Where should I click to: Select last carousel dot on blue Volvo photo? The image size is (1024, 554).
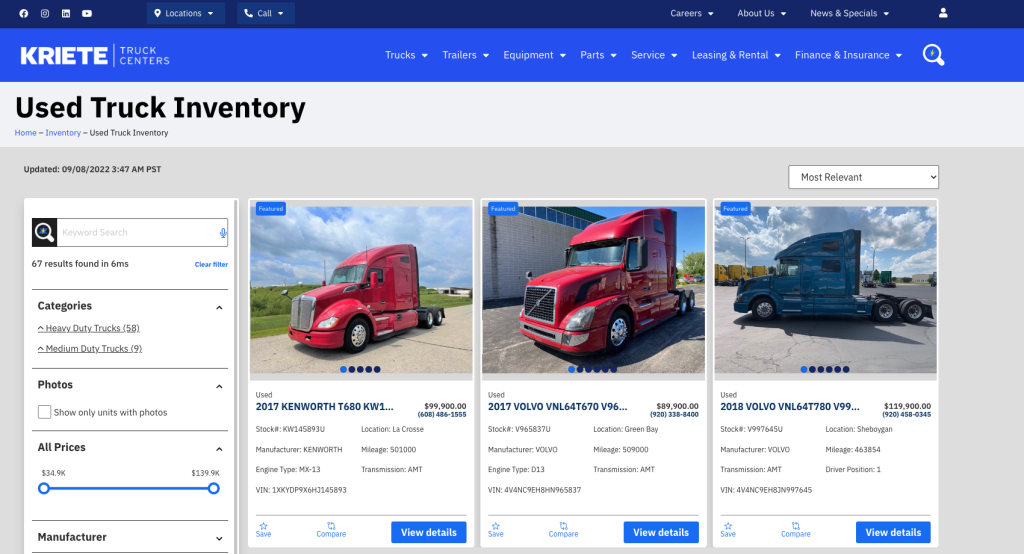(846, 369)
